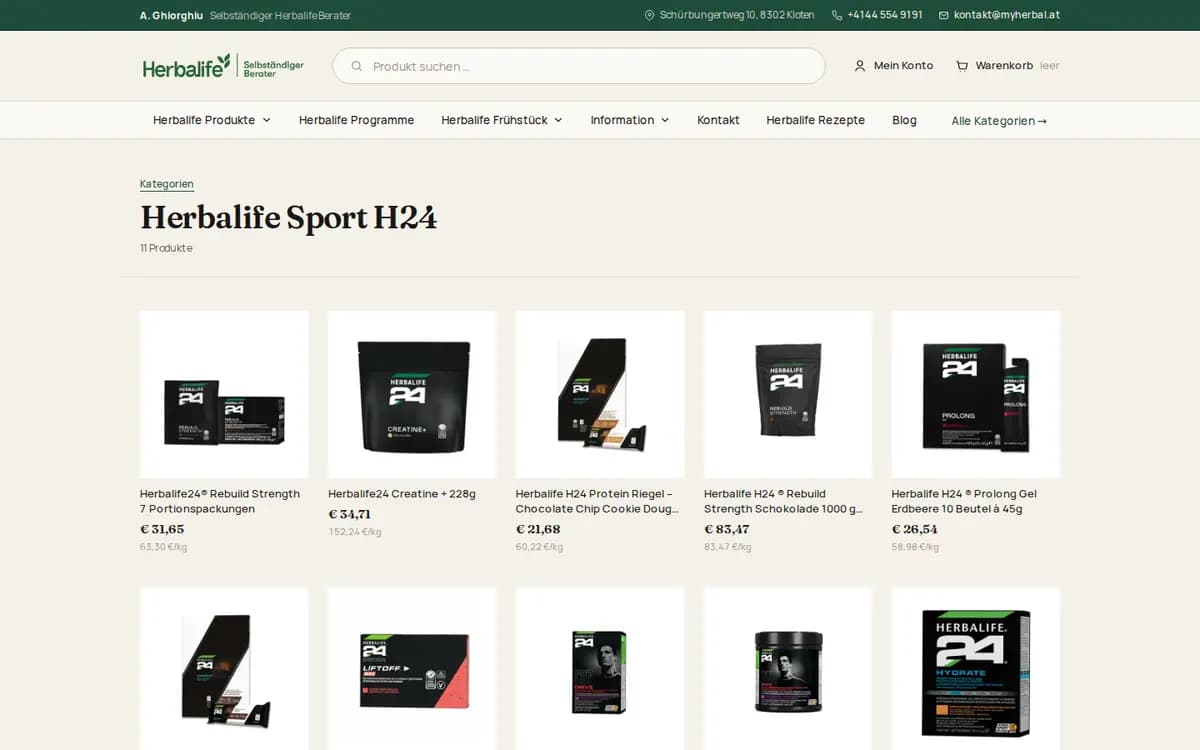Open the H24 Hydrate product image
Image resolution: width=1200 pixels, height=750 pixels.
point(976,669)
